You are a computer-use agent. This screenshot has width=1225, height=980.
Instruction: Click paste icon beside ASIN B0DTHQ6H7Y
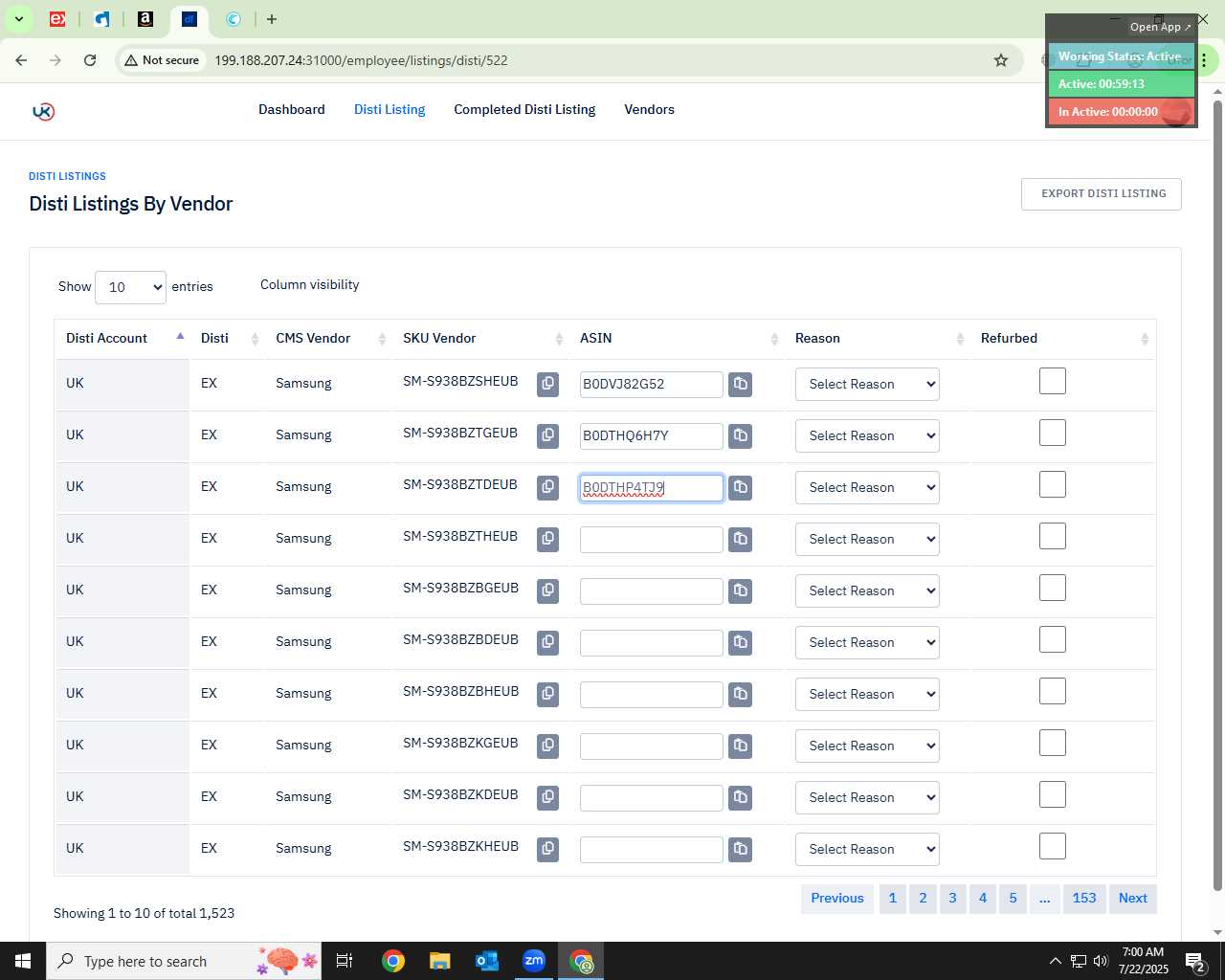click(740, 435)
